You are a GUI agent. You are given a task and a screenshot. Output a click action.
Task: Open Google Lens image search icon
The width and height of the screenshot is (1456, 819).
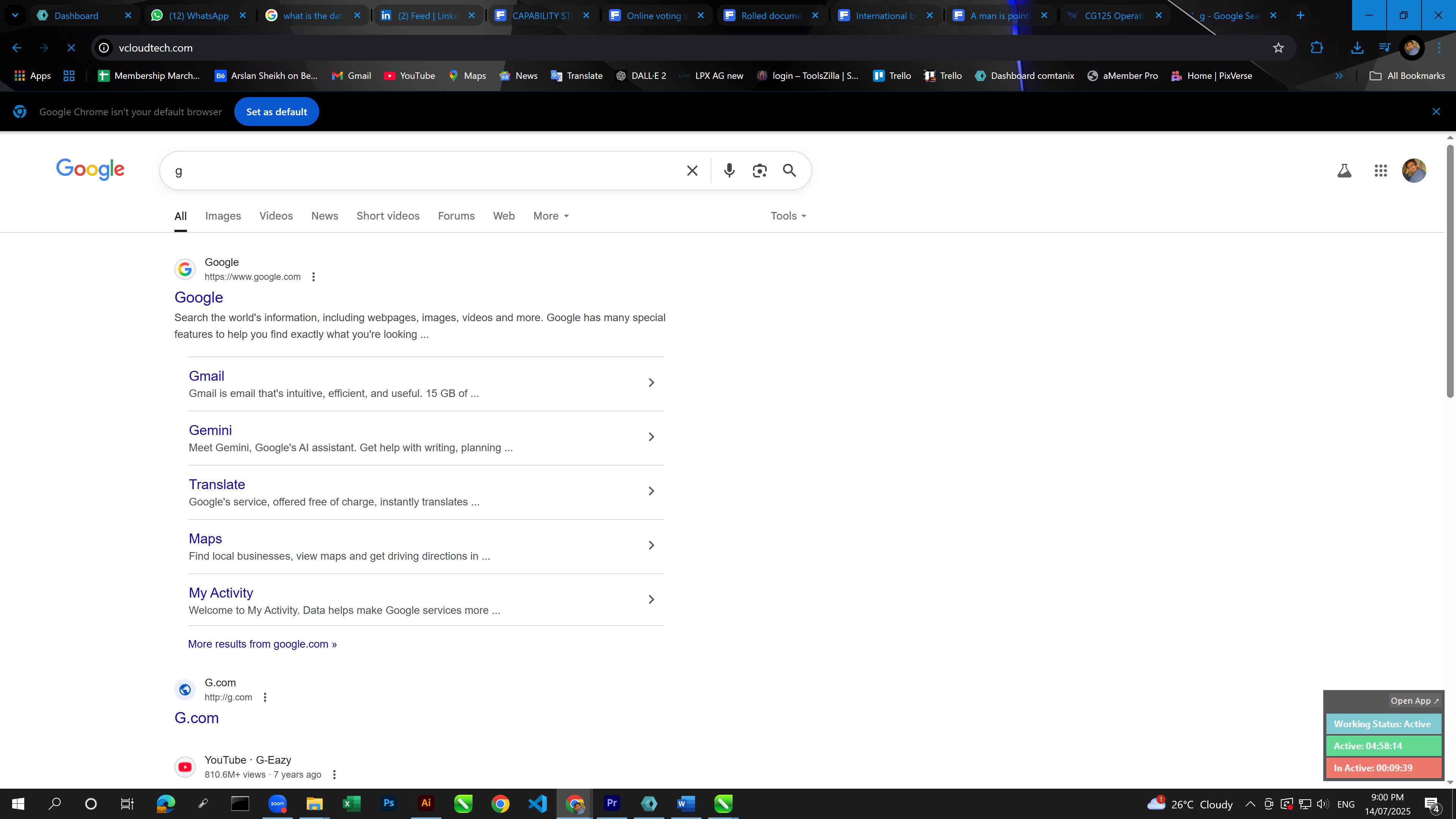[x=759, y=170]
